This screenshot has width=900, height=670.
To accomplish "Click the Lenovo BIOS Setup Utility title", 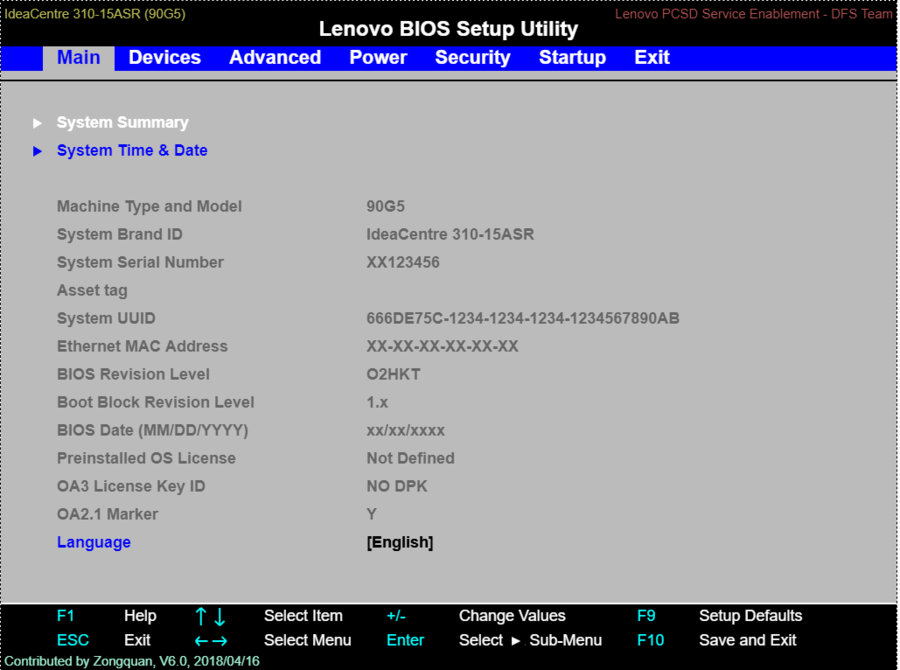I will coord(448,29).
